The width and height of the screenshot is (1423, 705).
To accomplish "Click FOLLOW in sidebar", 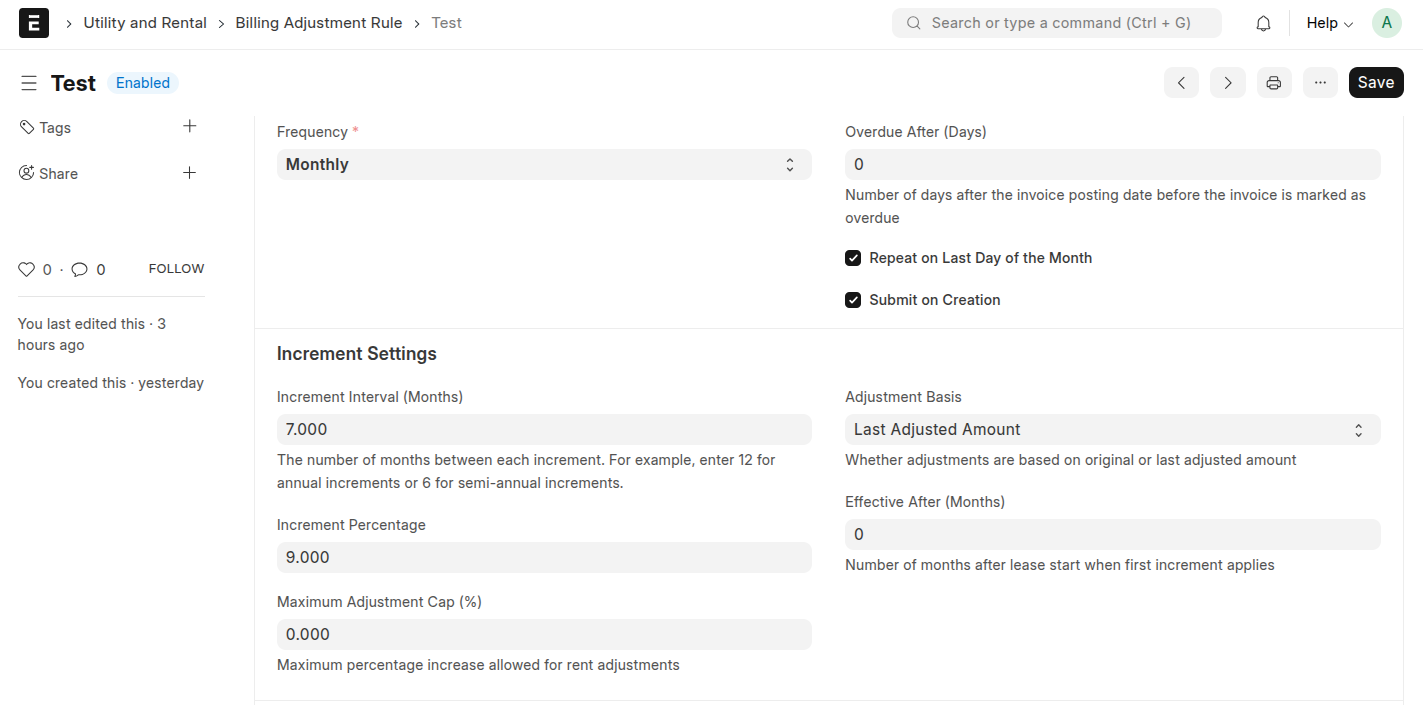I will [x=176, y=269].
